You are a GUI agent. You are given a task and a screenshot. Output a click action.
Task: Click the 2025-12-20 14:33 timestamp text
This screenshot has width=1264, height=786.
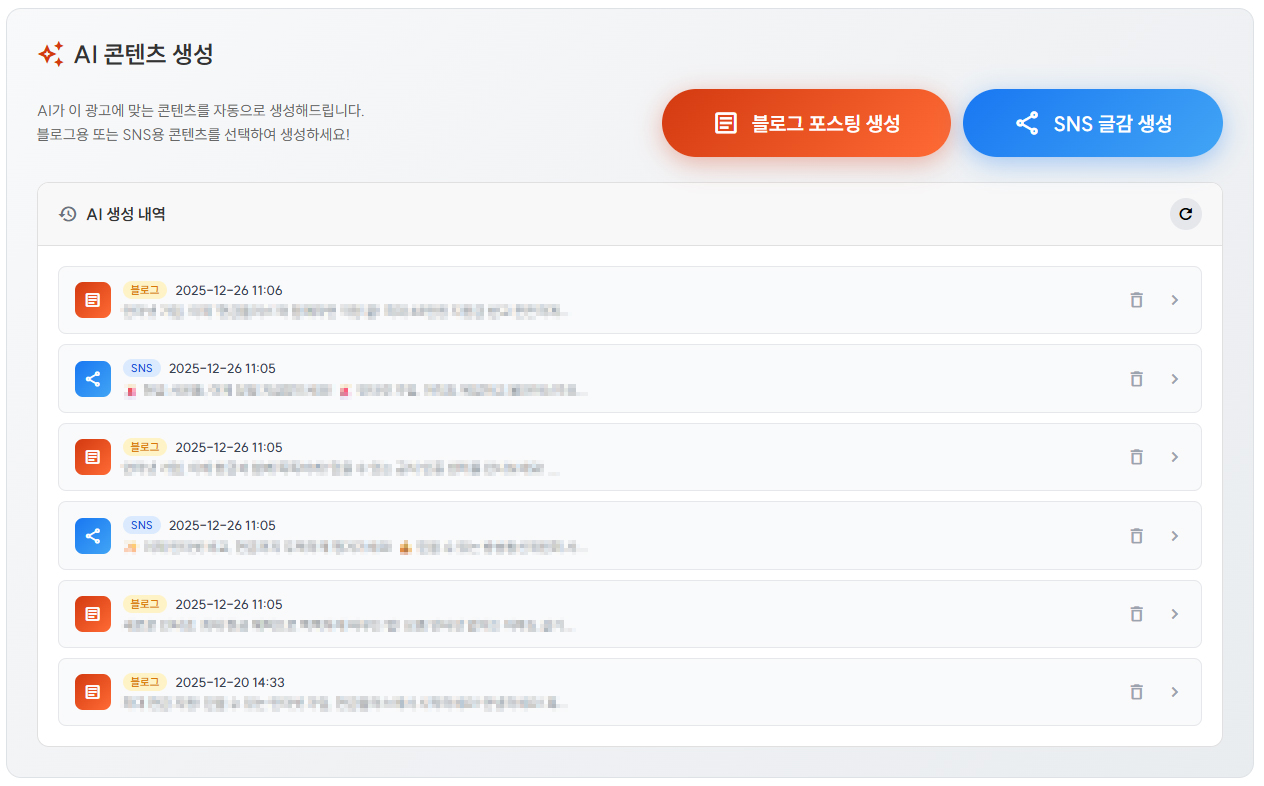tap(230, 682)
